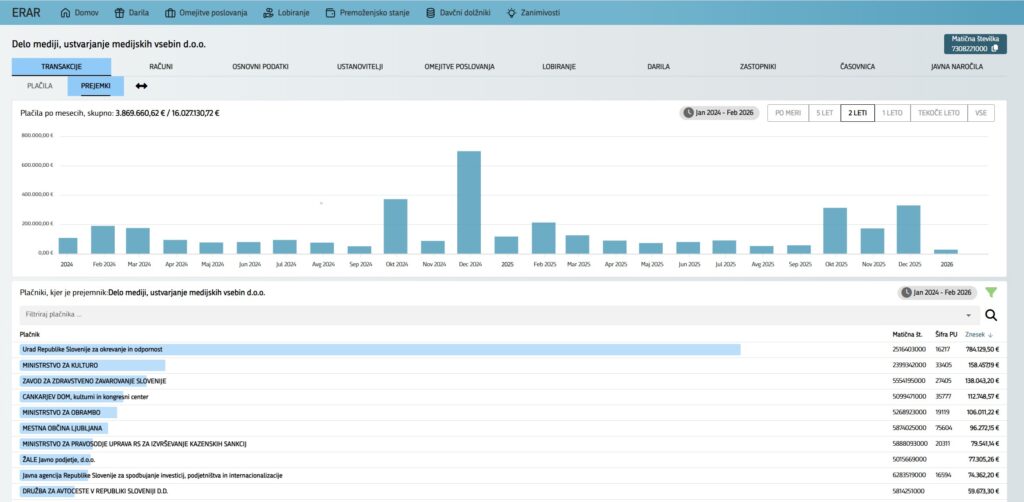Open the payer filter dropdown arrow

pyautogui.click(x=968, y=315)
